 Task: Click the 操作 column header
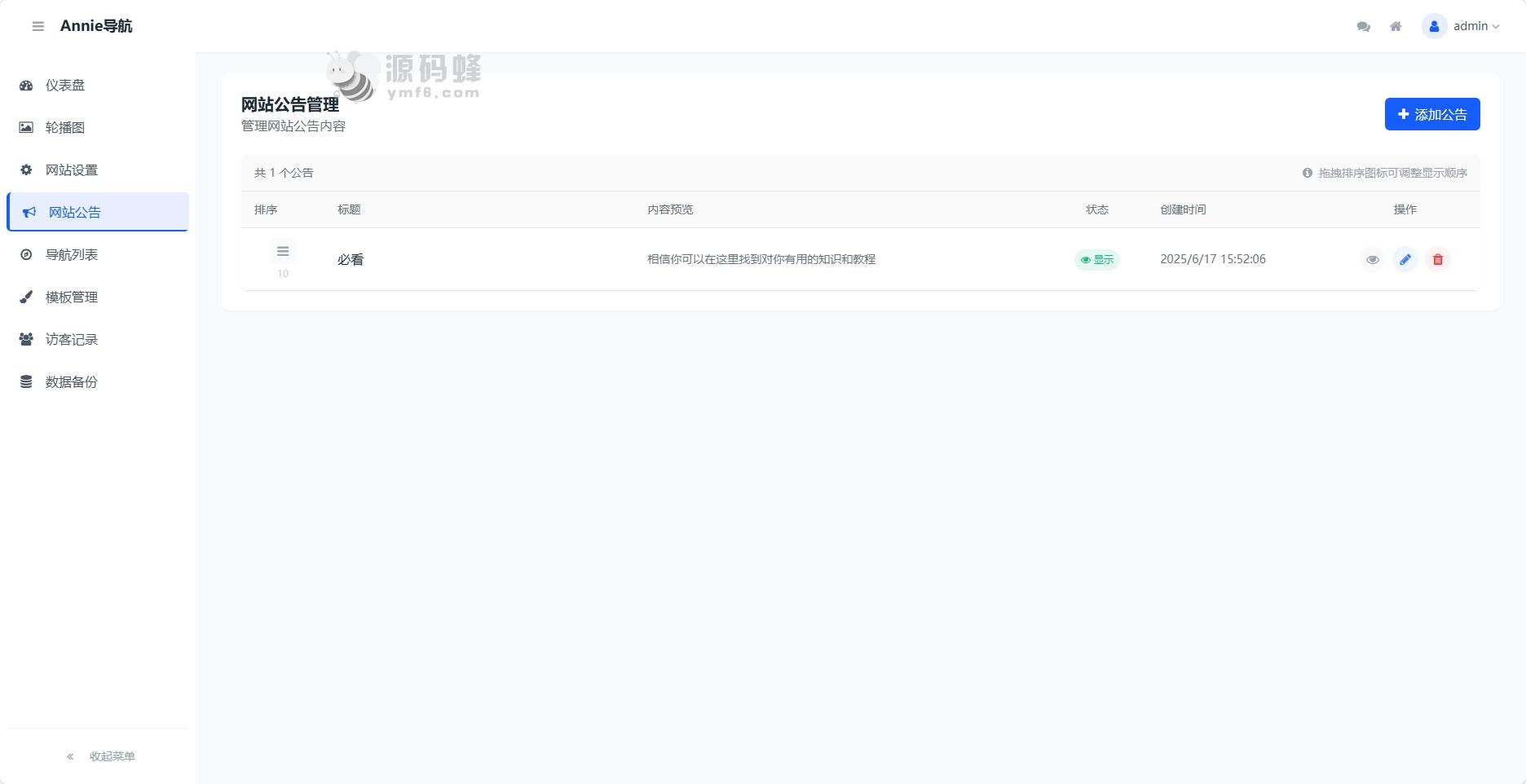coord(1405,209)
